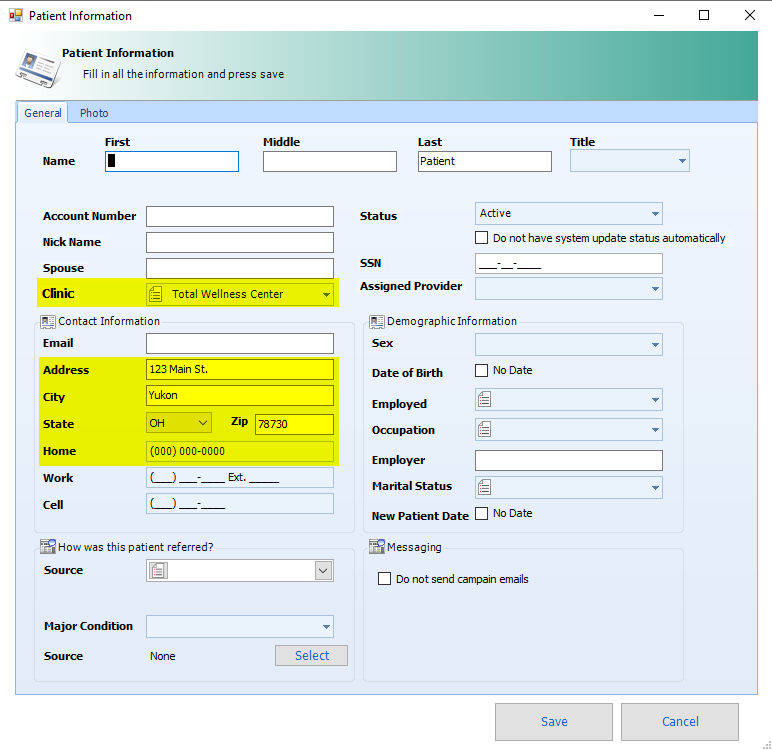Click the list icon in Marital Status field
This screenshot has width=772, height=750.
click(x=484, y=488)
